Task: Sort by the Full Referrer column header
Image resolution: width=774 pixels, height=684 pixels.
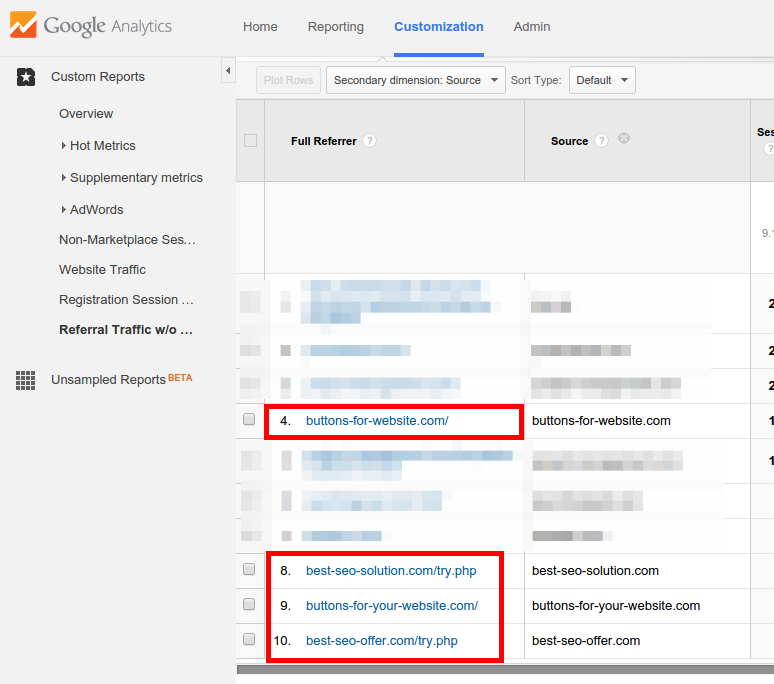Action: 323,141
